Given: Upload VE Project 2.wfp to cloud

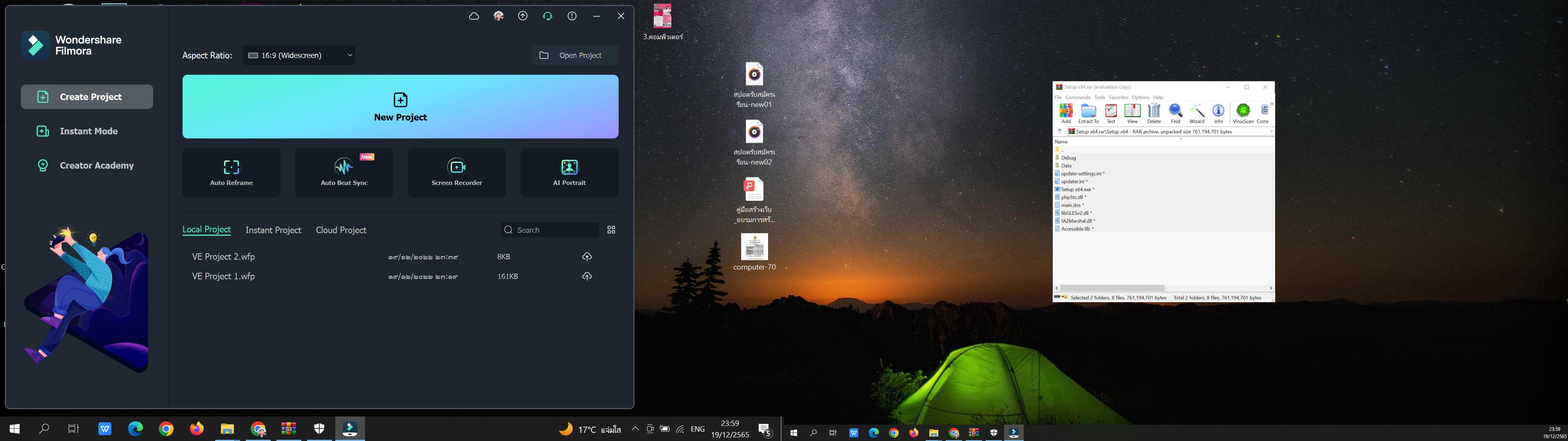Looking at the screenshot, I should [587, 256].
